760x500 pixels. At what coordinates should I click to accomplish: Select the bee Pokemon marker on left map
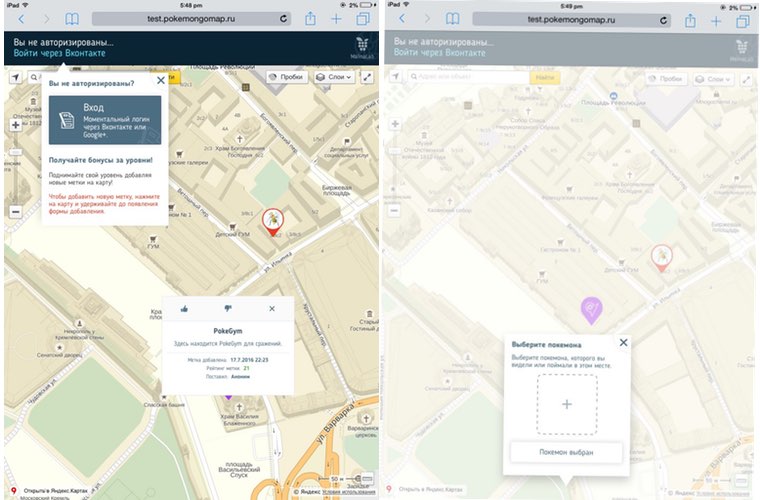[273, 222]
